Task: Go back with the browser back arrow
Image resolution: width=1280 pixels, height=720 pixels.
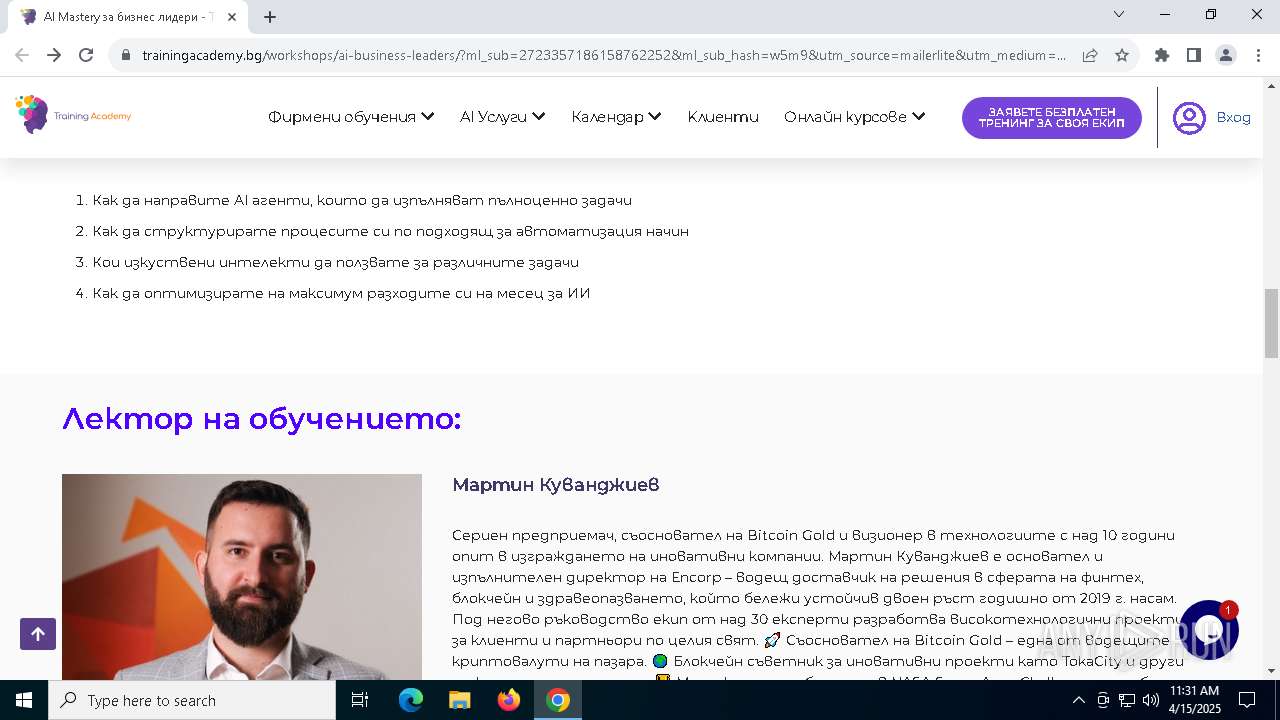Action: point(22,56)
